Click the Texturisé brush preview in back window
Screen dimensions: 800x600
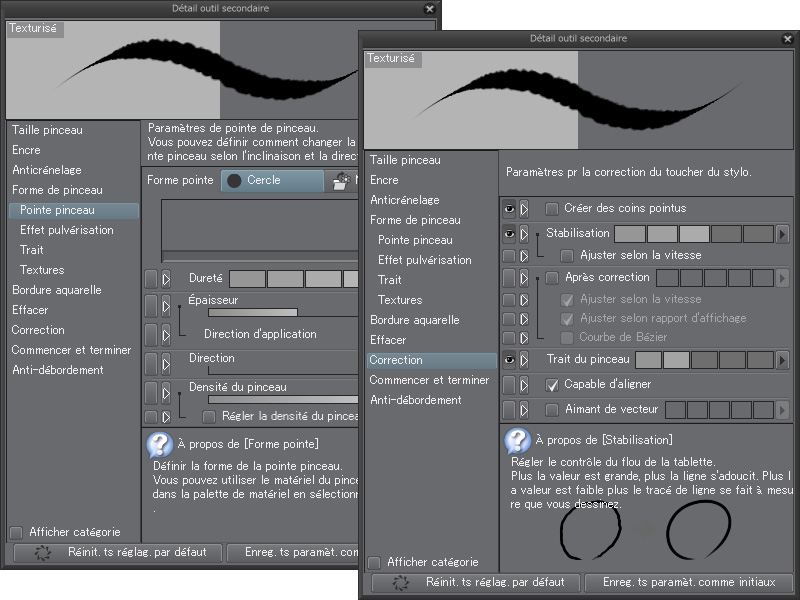coord(182,70)
